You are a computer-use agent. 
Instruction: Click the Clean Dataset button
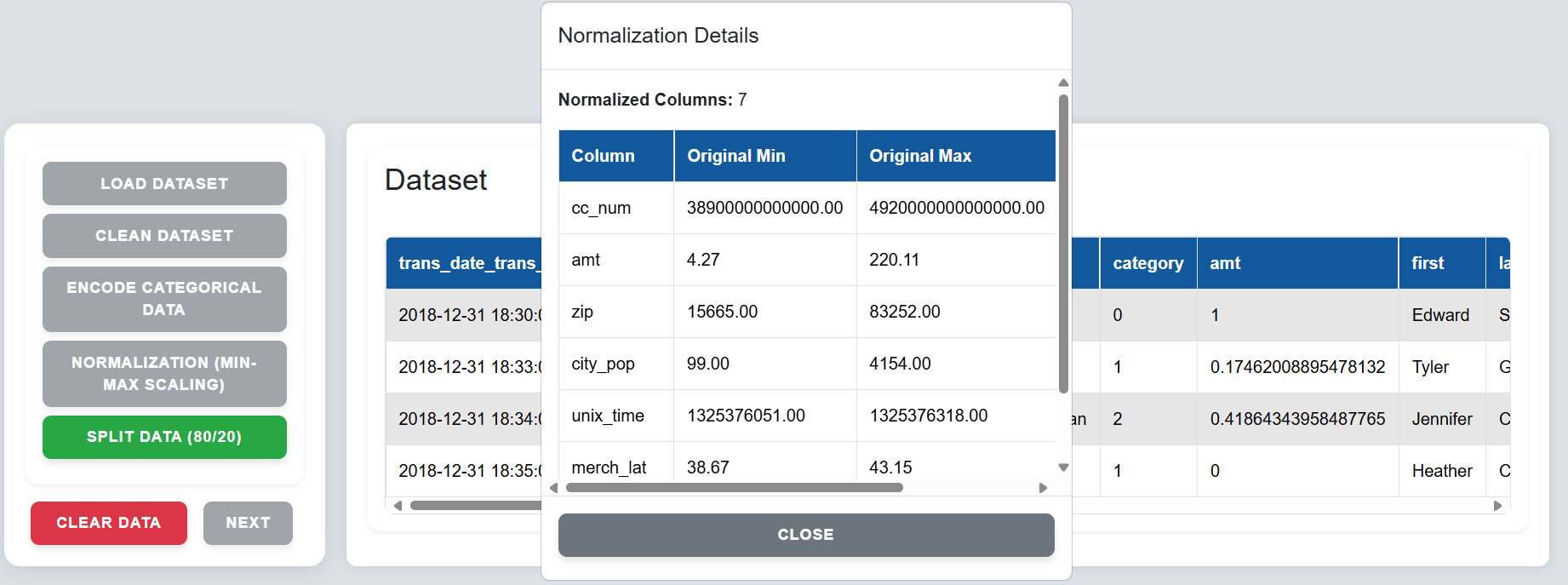point(164,236)
